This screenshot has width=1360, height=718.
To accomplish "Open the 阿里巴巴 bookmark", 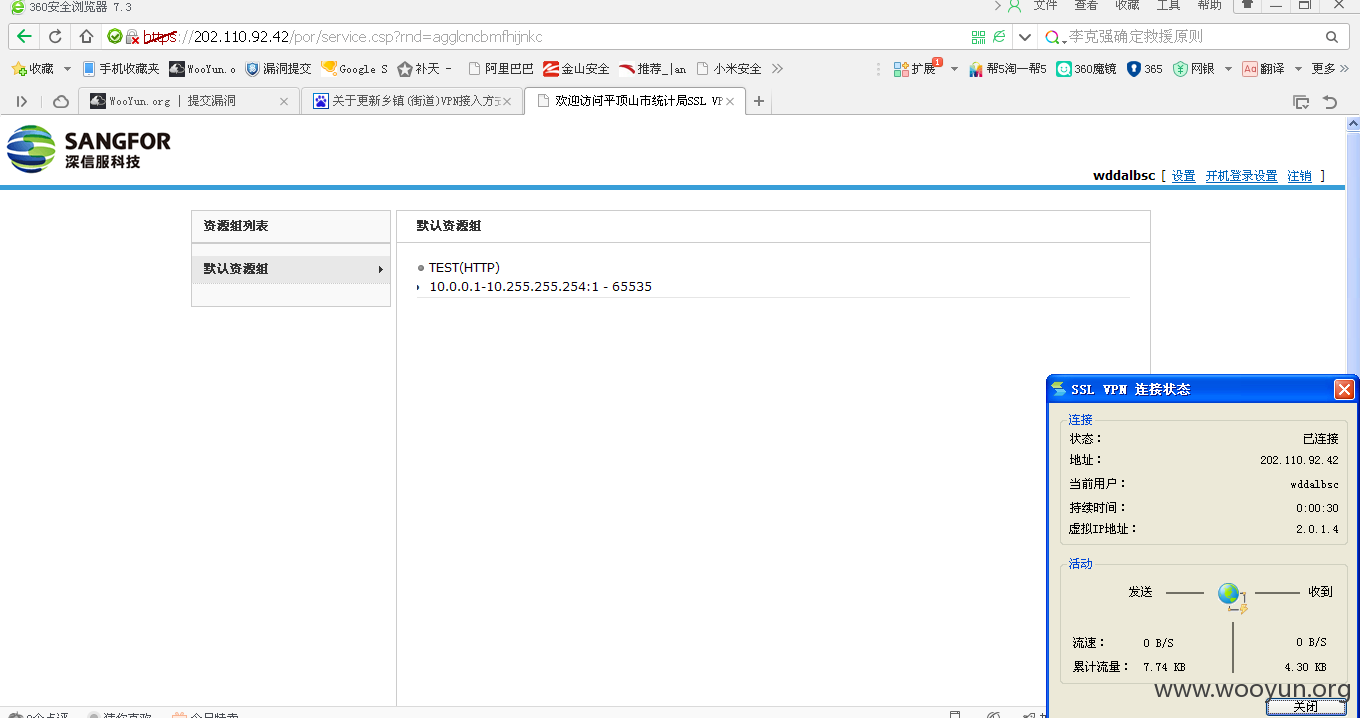I will click(x=501, y=69).
